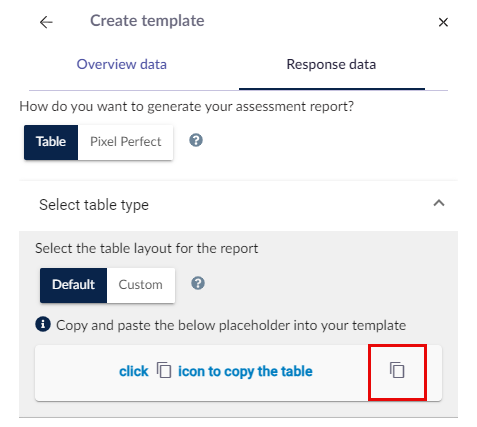The width and height of the screenshot is (477, 427).
Task: Click the Select table type header
Action: [x=238, y=205]
